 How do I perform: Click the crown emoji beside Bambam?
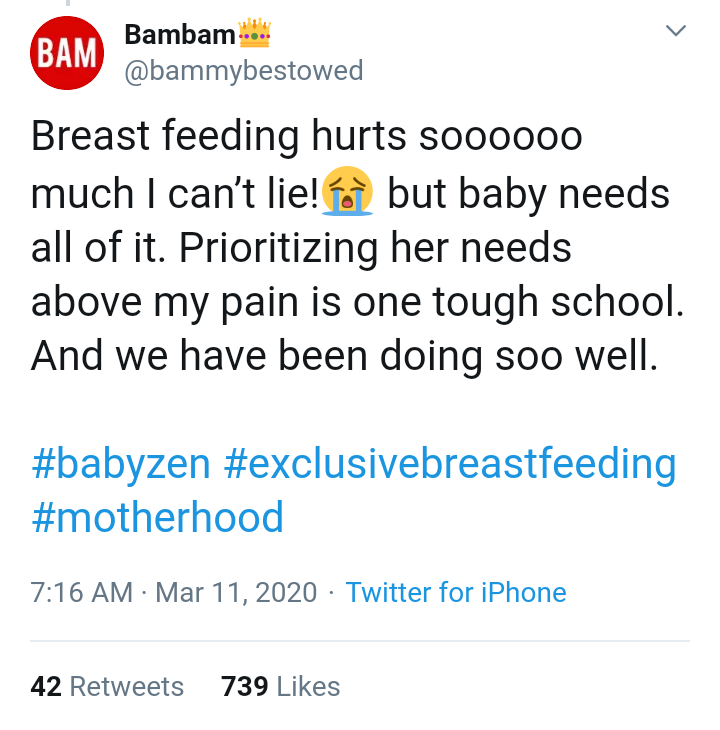point(254,36)
